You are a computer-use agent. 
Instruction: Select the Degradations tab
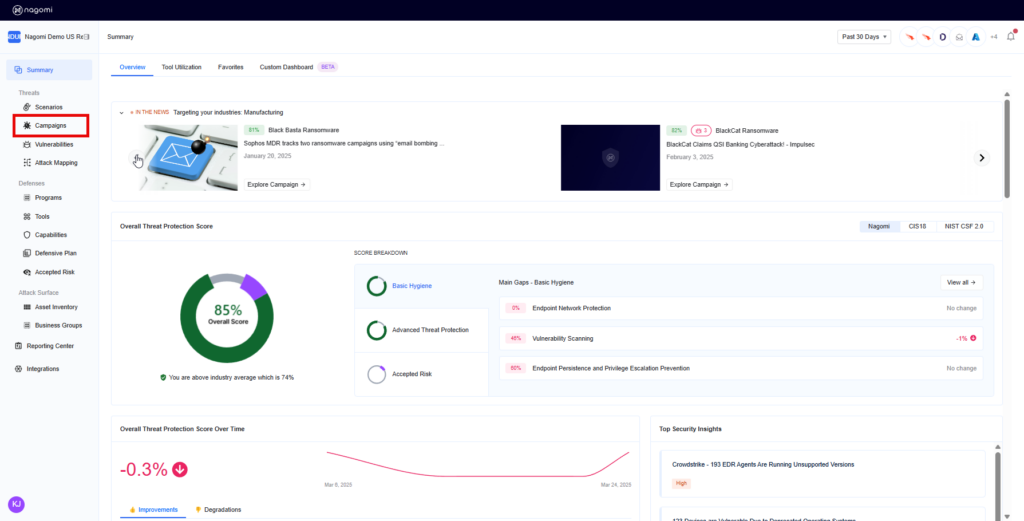218,509
